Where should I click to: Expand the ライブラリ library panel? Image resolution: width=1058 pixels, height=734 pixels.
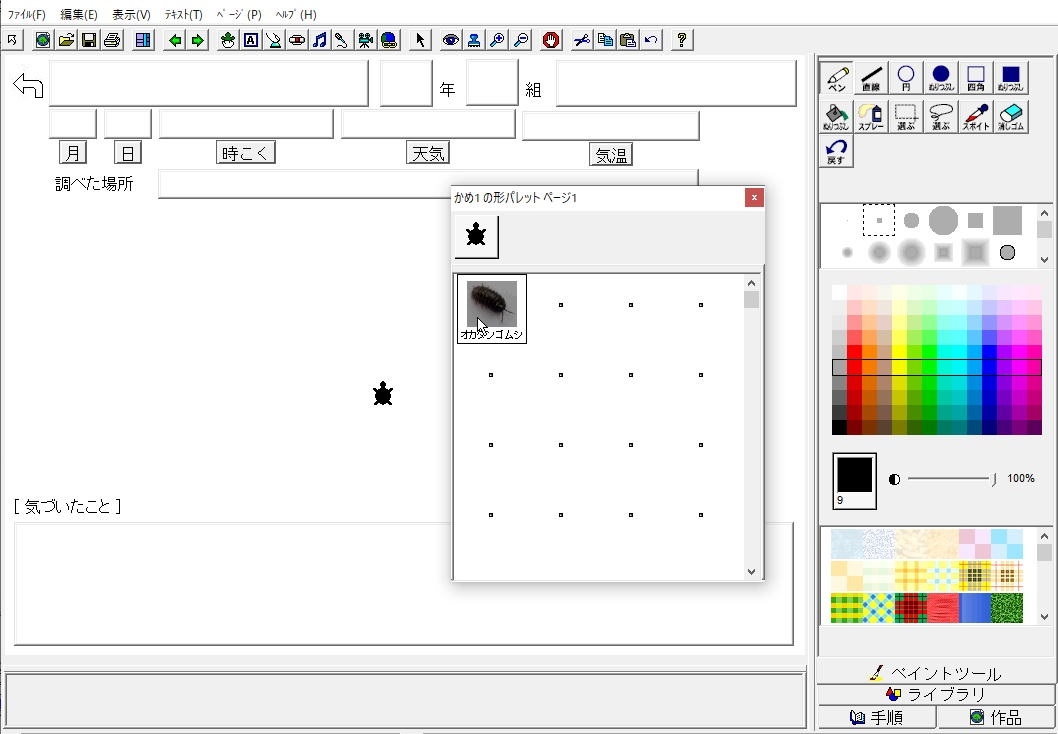click(x=936, y=694)
